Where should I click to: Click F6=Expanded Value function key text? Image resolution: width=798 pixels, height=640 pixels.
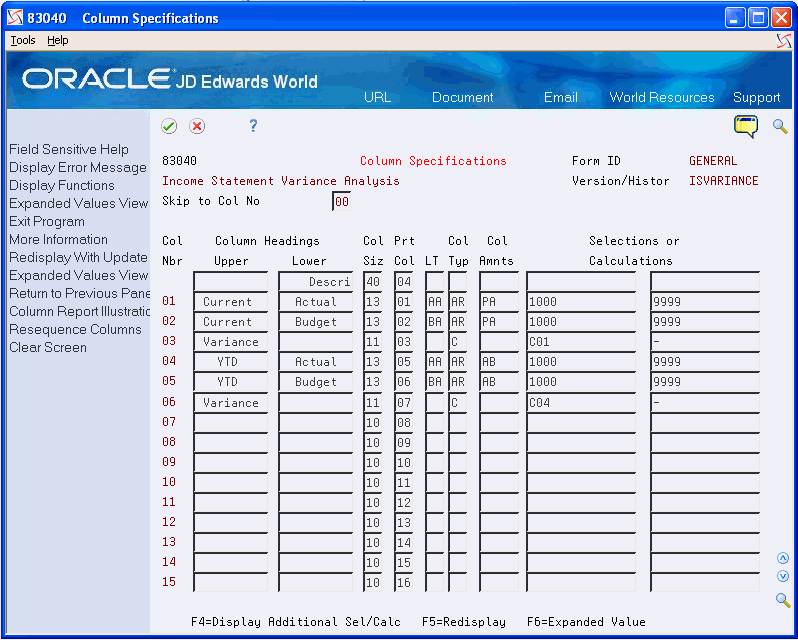(x=586, y=622)
